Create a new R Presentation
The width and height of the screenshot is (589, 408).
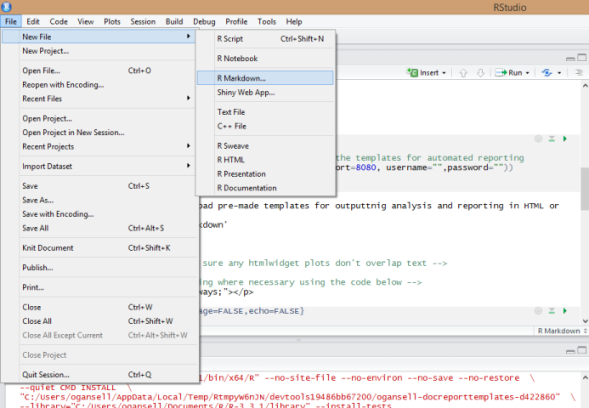pos(265,174)
